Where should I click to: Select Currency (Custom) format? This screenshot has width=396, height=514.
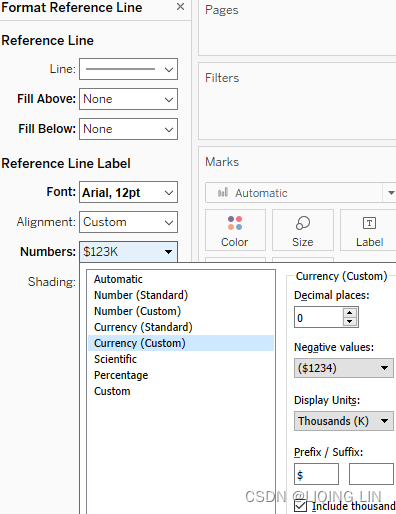[181, 343]
